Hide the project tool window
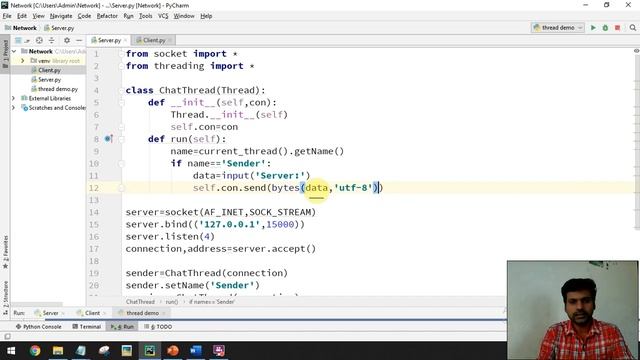640x360 pixels. click(79, 40)
